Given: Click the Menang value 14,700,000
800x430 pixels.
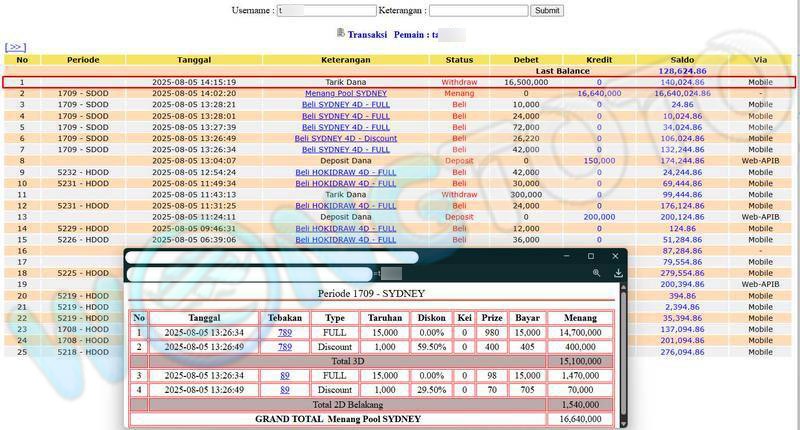Looking at the screenshot, I should point(580,333).
